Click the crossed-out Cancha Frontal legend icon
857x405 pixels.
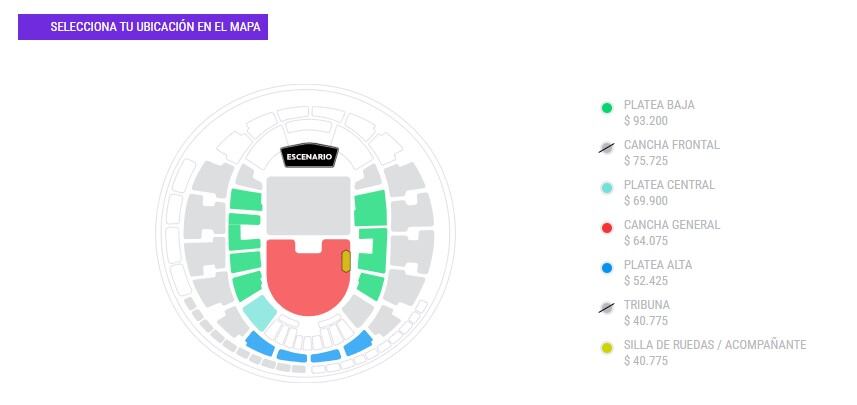pos(607,148)
